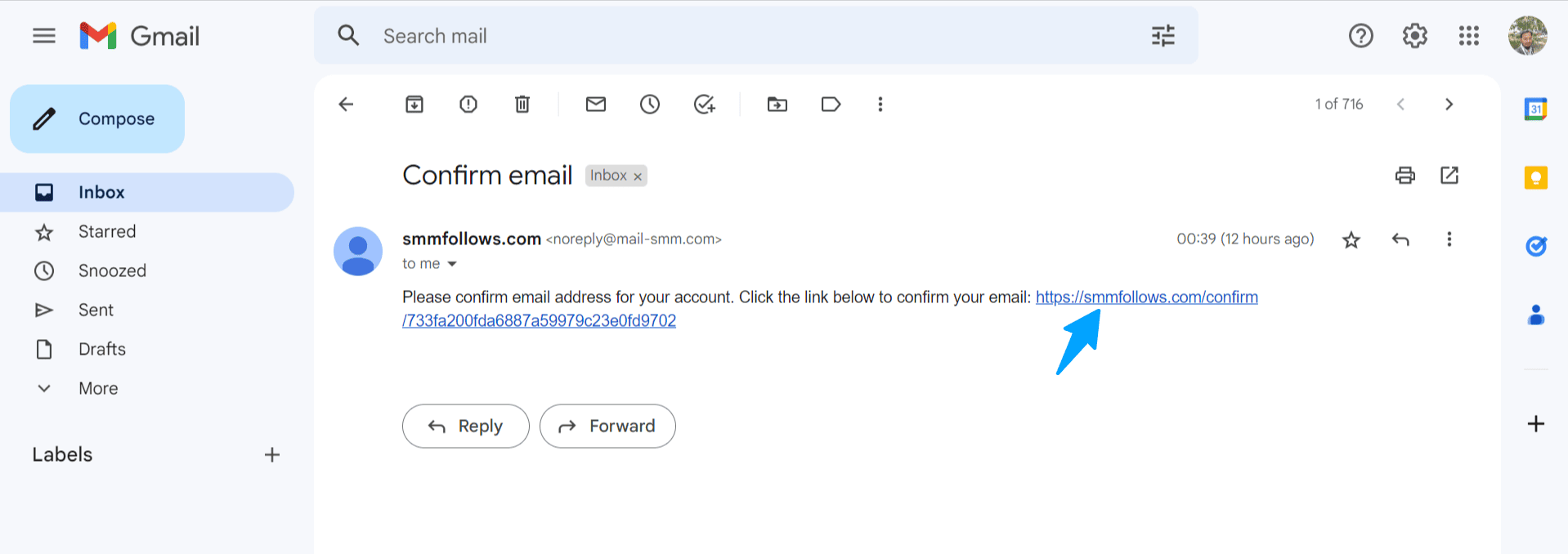This screenshot has height=554, width=1568.
Task: Expand the More section in the sidebar
Action: coord(97,388)
